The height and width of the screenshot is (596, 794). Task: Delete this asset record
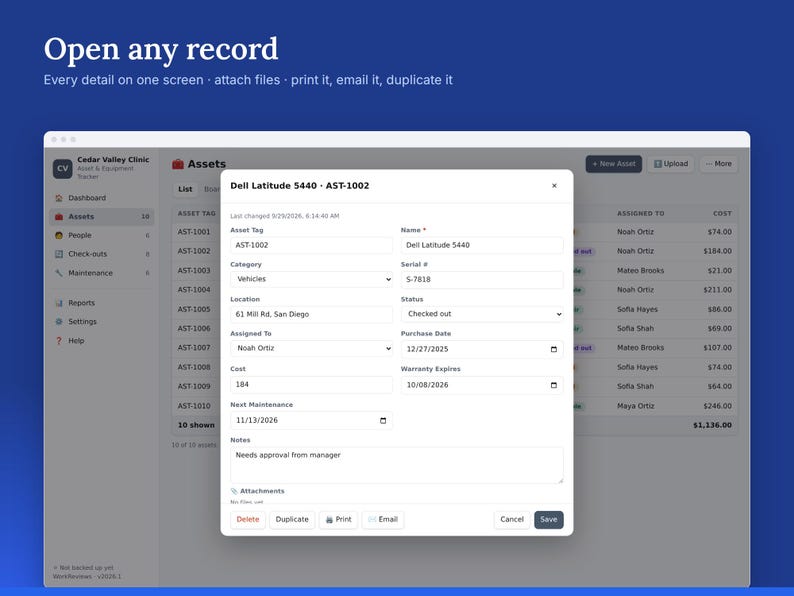248,520
